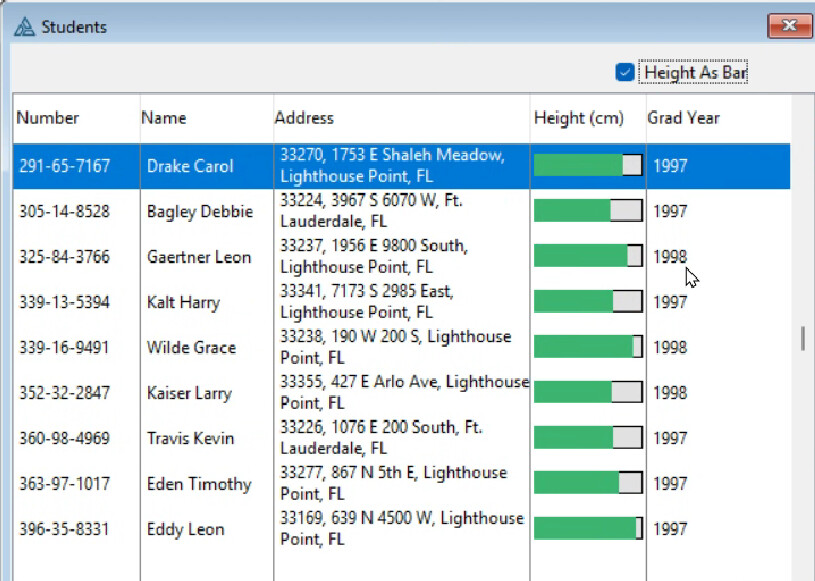The width and height of the screenshot is (815, 581).
Task: Select the Bagley Debbie row
Action: (x=200, y=212)
